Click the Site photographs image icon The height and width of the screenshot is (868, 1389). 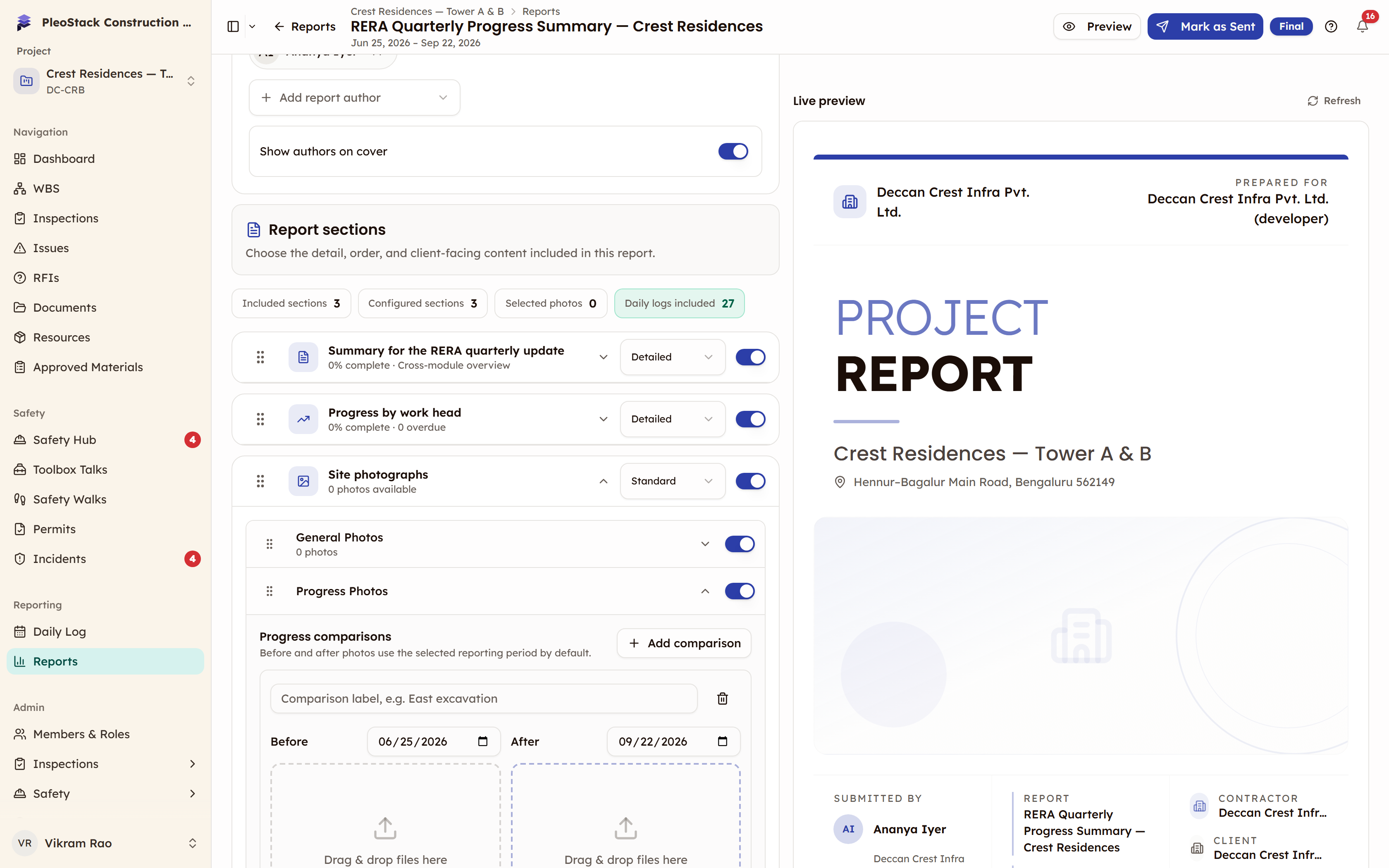click(303, 481)
